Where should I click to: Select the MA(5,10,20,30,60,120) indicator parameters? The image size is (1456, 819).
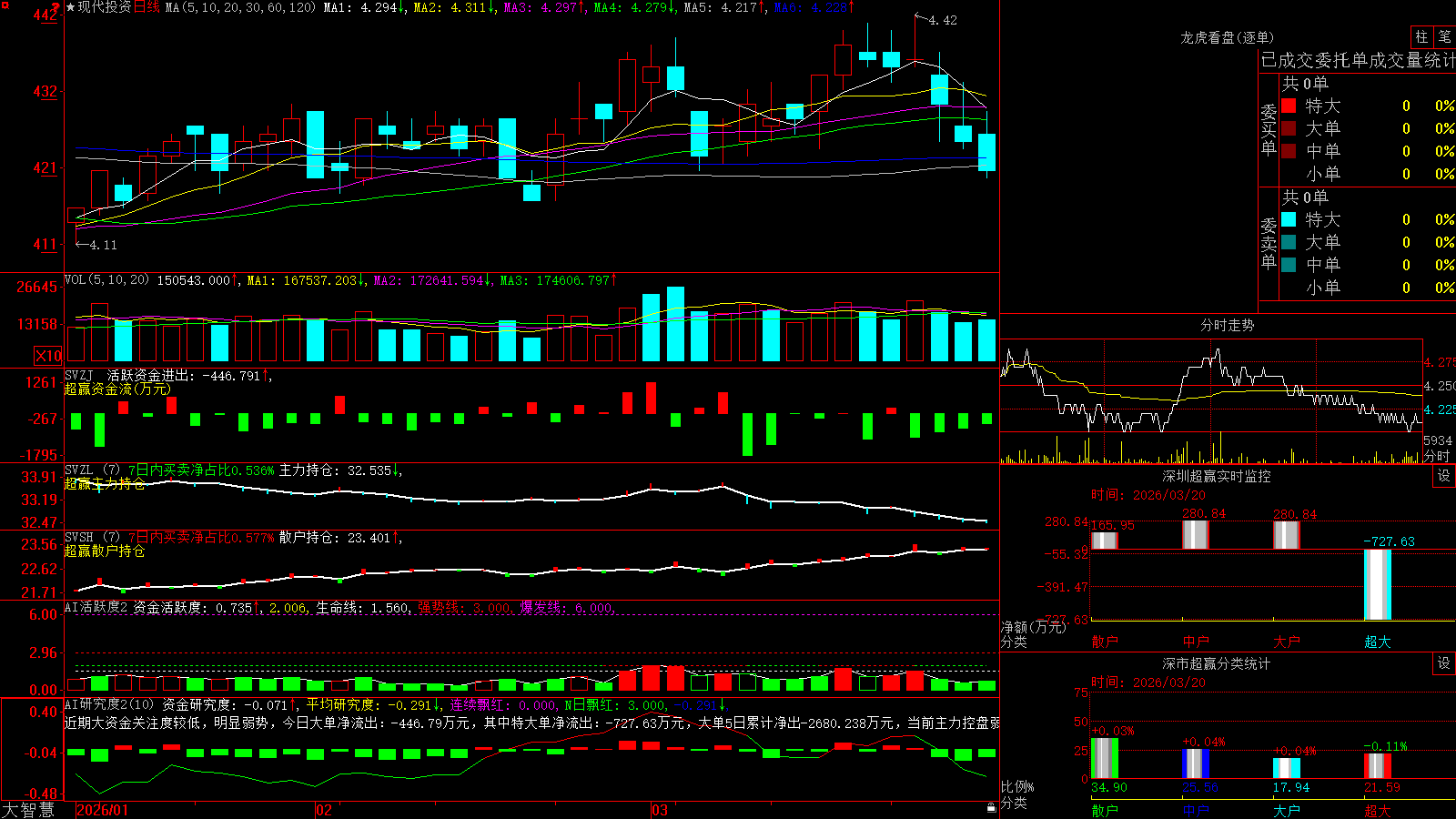click(x=240, y=7)
